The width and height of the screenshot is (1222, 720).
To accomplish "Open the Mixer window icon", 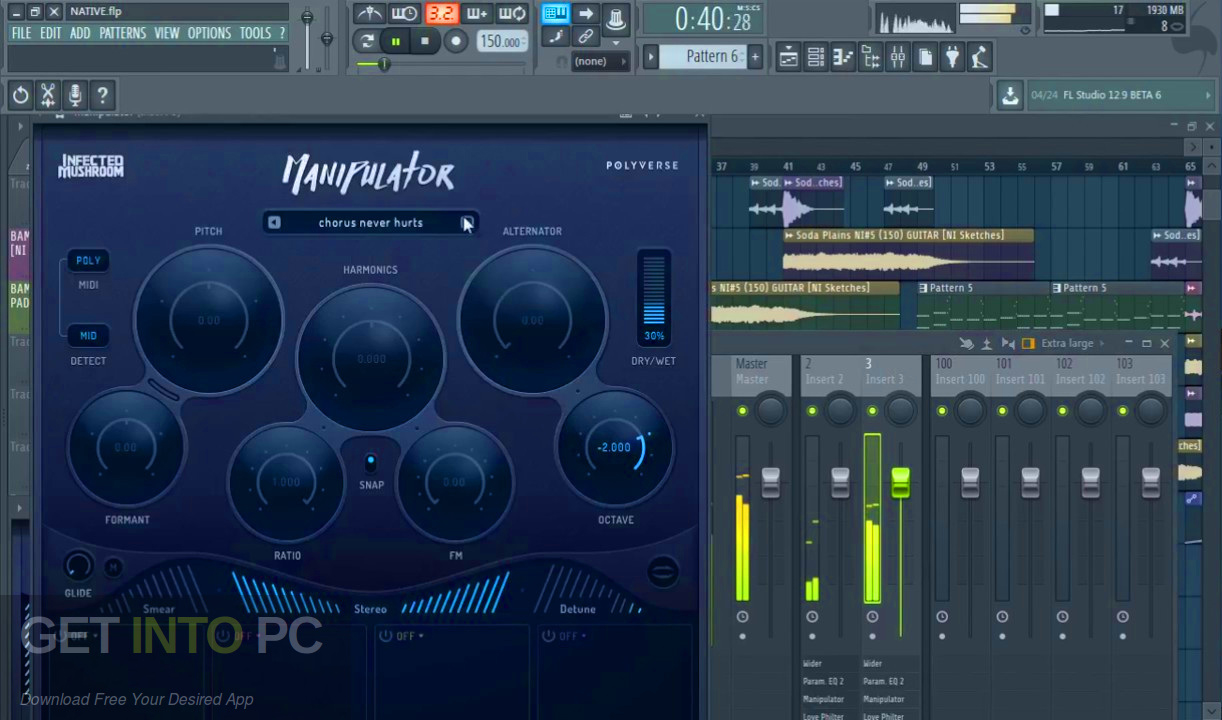I will [898, 58].
